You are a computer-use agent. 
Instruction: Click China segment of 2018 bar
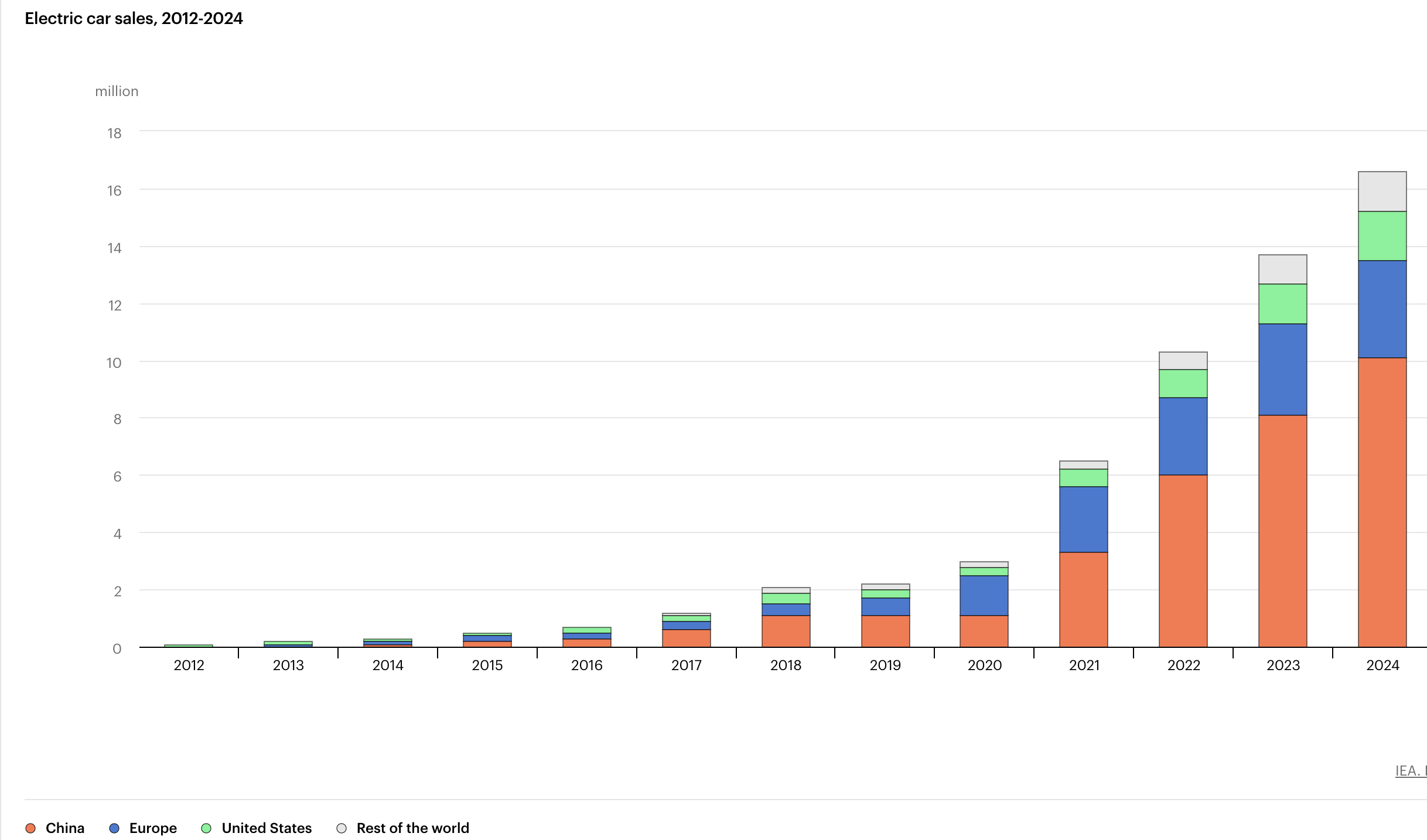tap(786, 631)
